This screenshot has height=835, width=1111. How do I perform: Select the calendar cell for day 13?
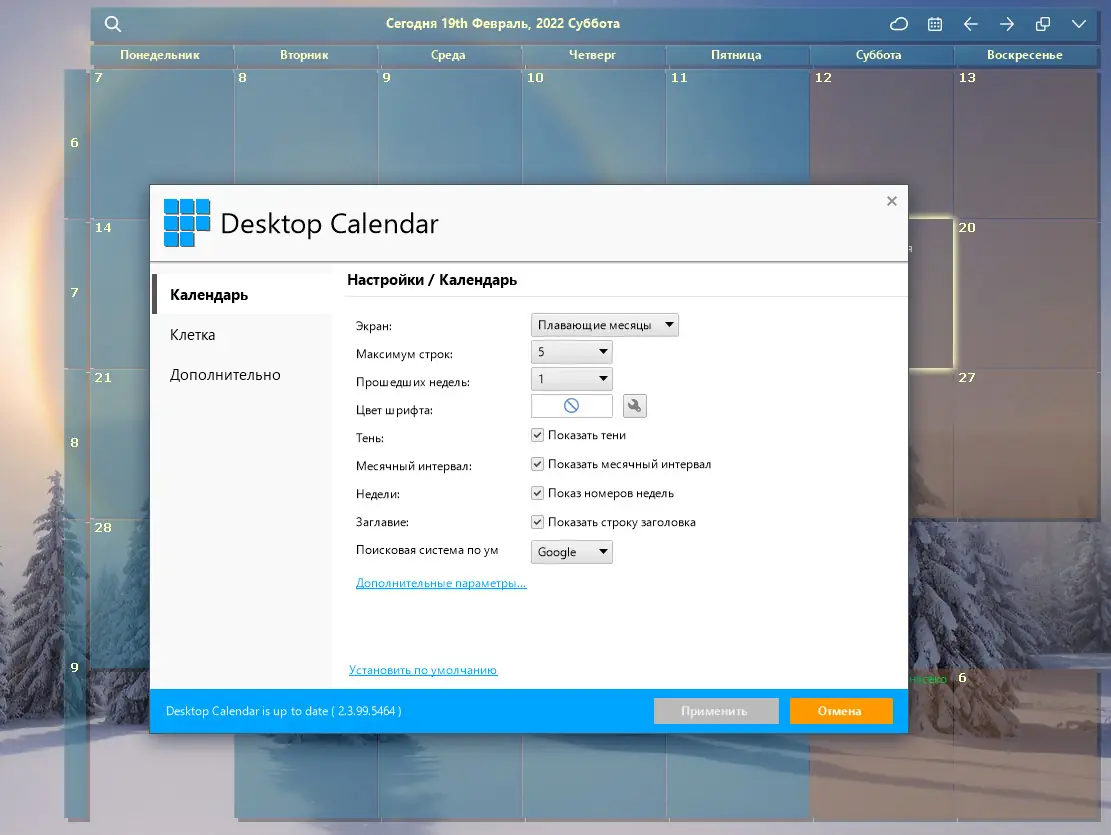pyautogui.click(x=1026, y=144)
